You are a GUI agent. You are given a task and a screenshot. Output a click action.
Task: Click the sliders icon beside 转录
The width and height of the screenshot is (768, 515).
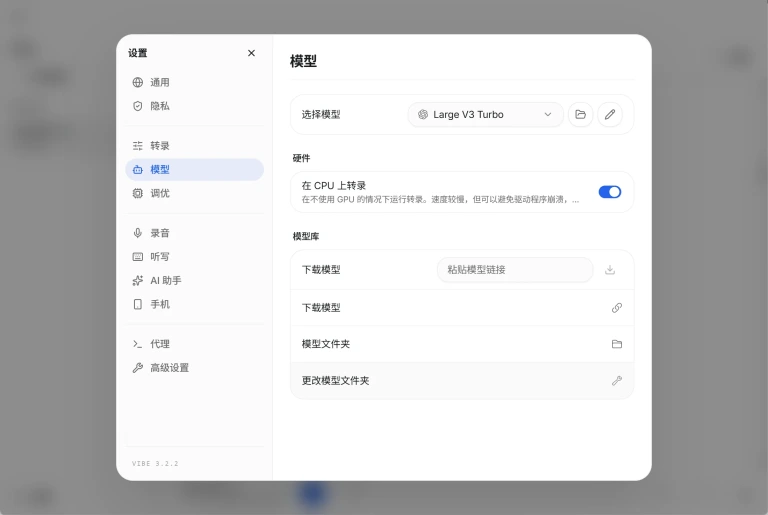pos(138,146)
